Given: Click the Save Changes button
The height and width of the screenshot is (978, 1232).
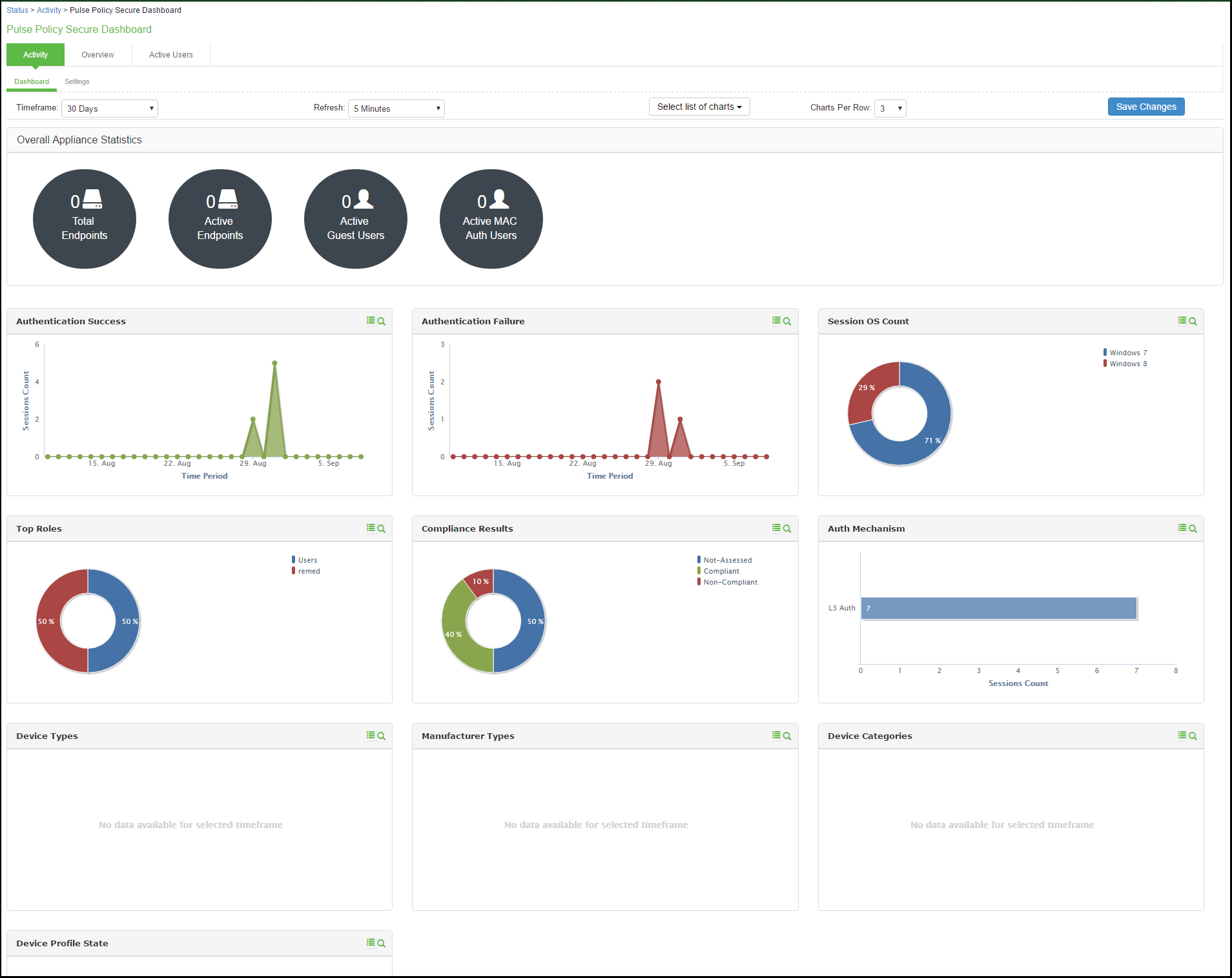Looking at the screenshot, I should click(1145, 107).
